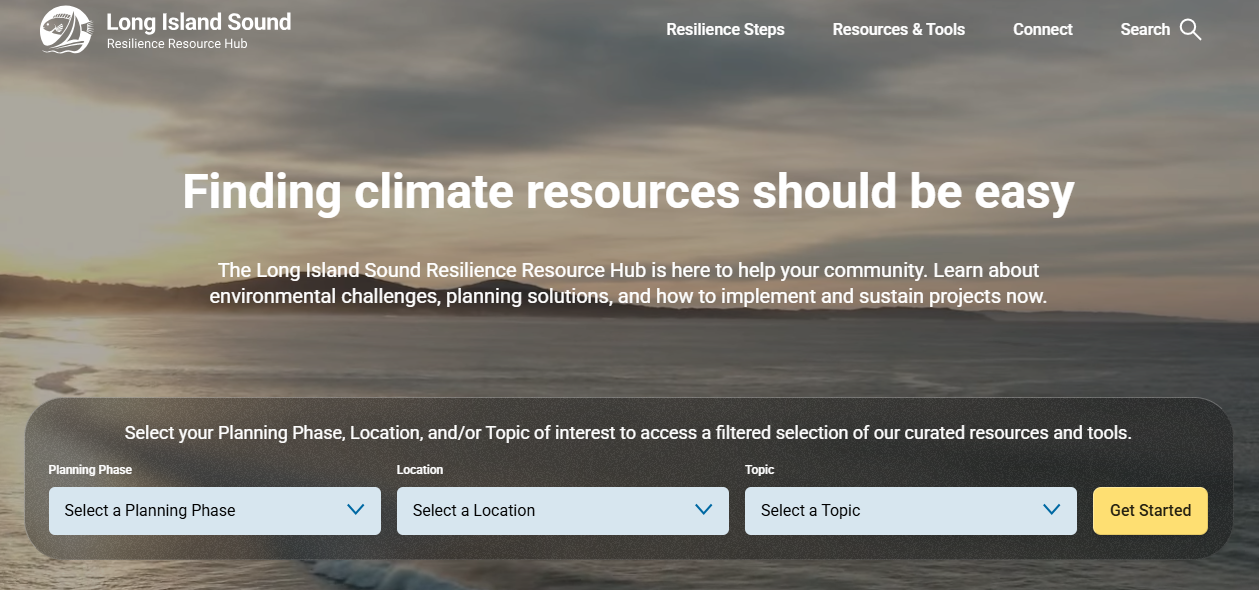Click the Long Island Sound site title
This screenshot has height=590, width=1259.
199,22
